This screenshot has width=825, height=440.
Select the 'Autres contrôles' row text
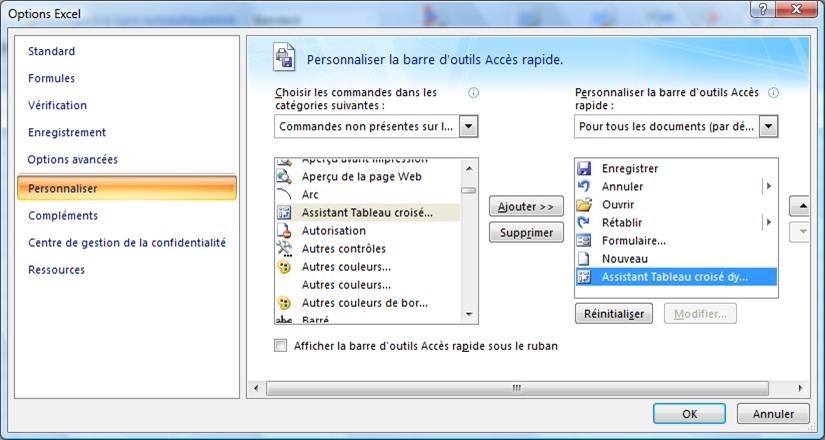[x=344, y=248]
